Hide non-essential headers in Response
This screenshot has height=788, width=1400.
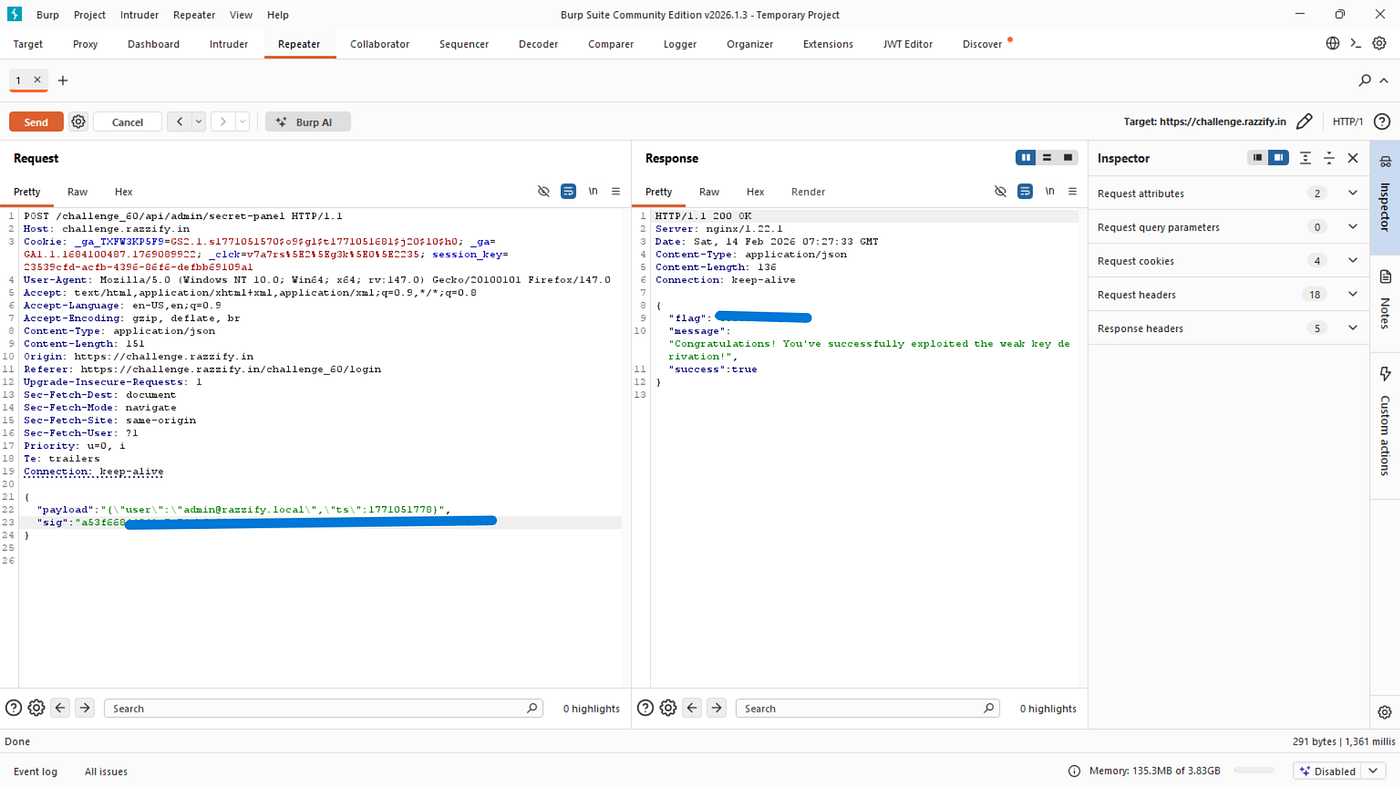click(x=1000, y=191)
